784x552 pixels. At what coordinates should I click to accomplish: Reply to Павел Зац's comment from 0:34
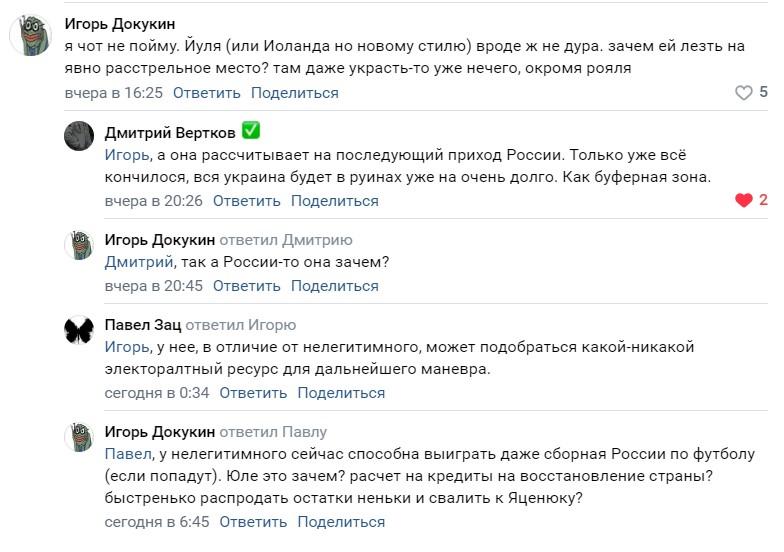pyautogui.click(x=254, y=393)
